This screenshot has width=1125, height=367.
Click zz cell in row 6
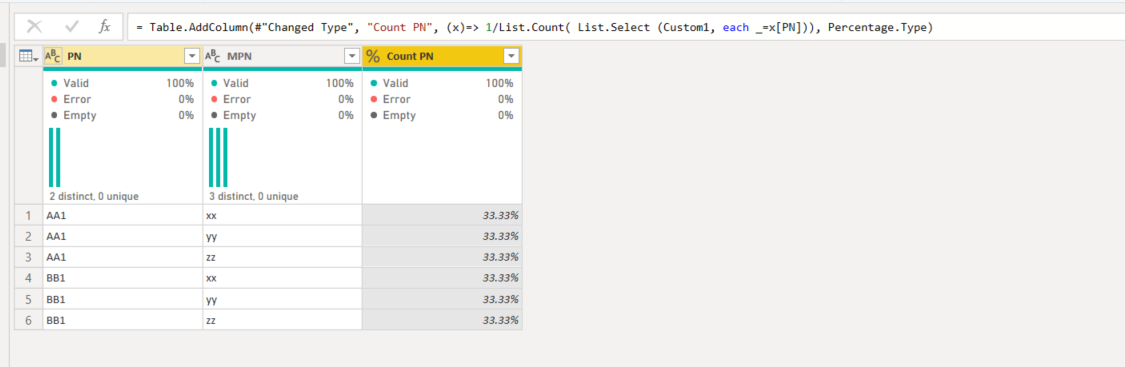pos(283,320)
